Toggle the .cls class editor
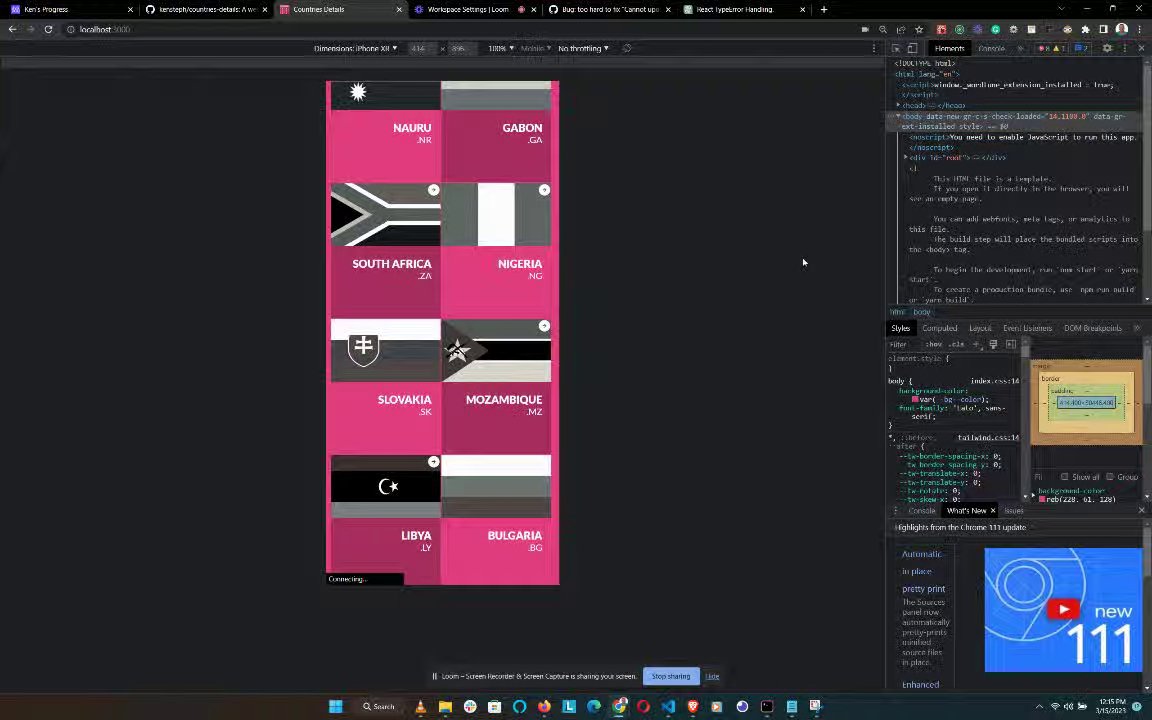The image size is (1152, 720). [x=956, y=344]
